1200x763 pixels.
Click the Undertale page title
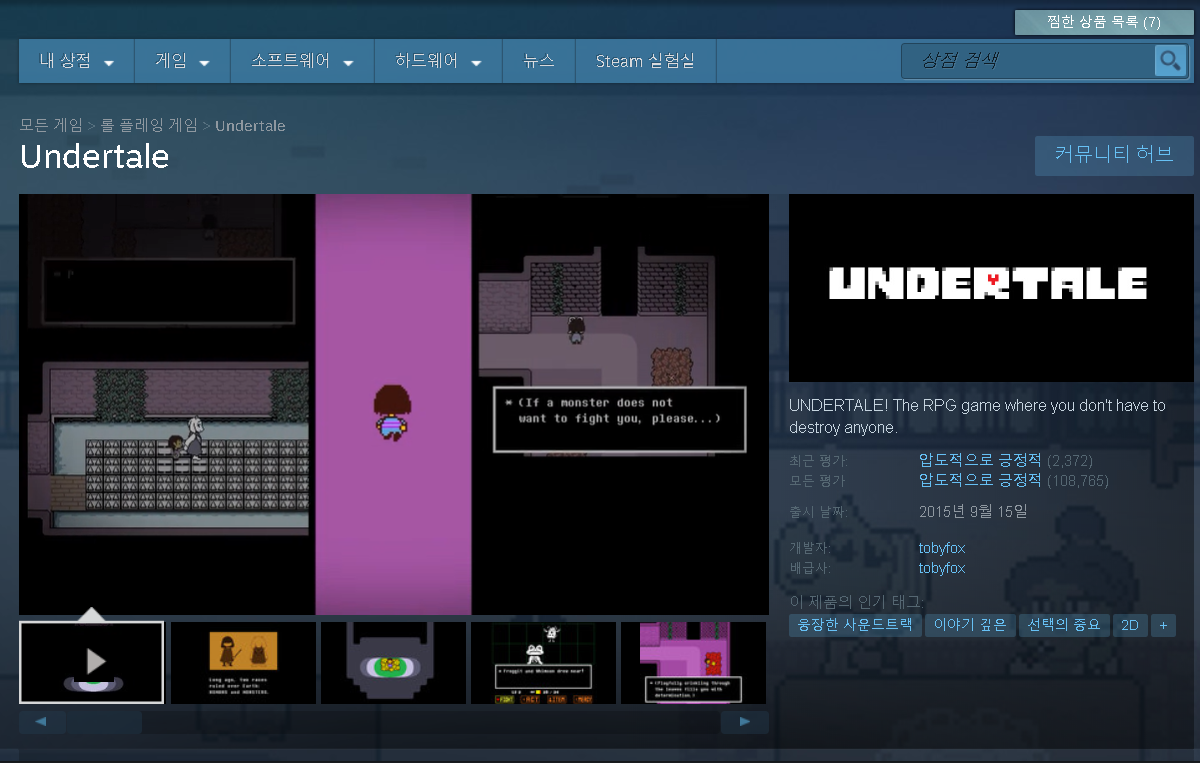point(94,157)
